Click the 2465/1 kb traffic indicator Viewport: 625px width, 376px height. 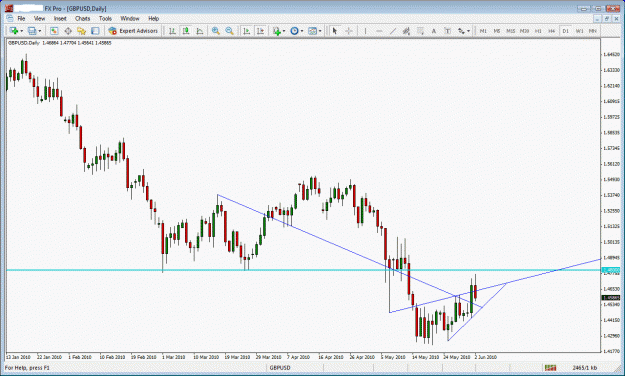click(x=585, y=368)
